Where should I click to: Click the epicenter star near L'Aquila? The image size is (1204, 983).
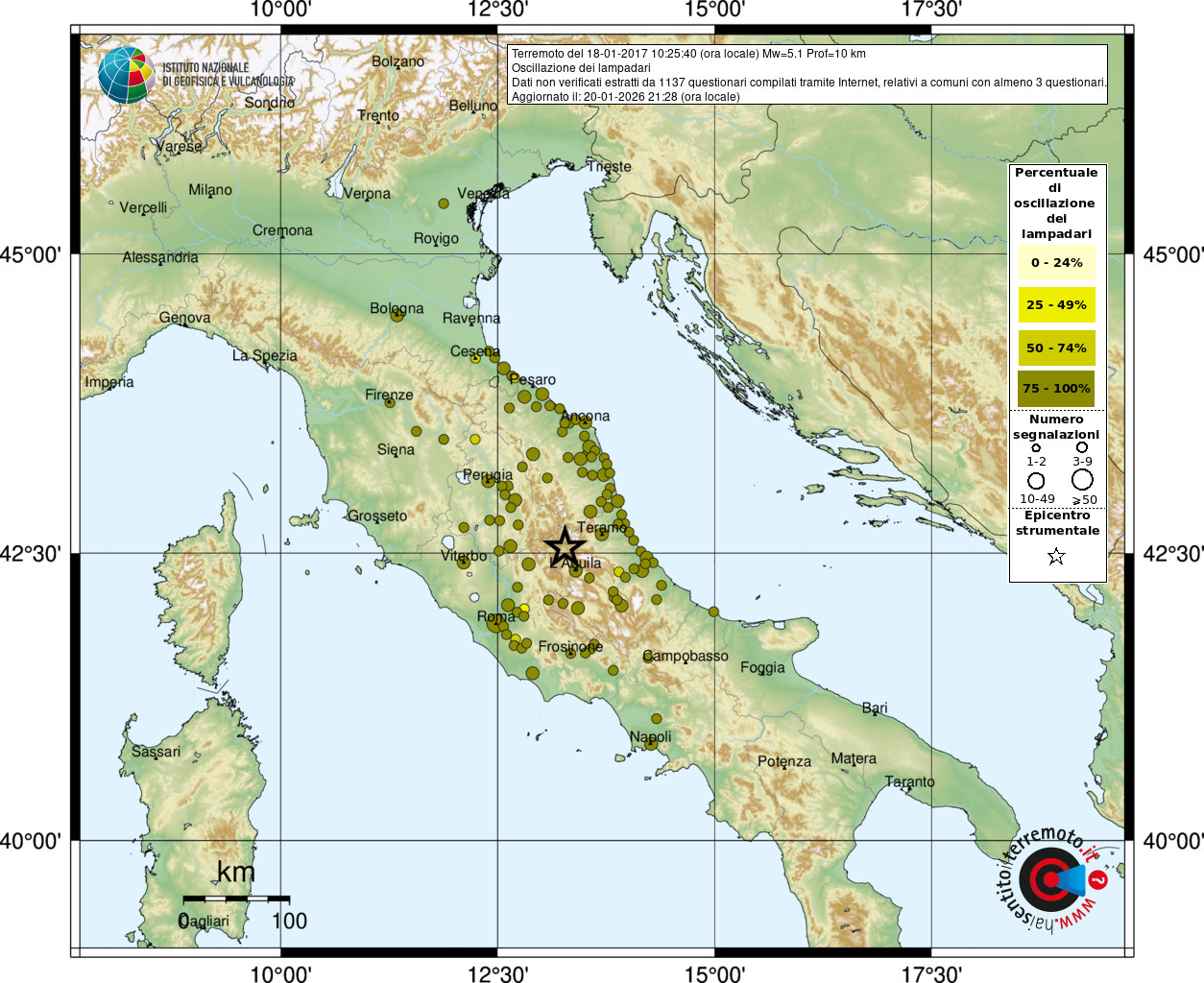tap(565, 547)
